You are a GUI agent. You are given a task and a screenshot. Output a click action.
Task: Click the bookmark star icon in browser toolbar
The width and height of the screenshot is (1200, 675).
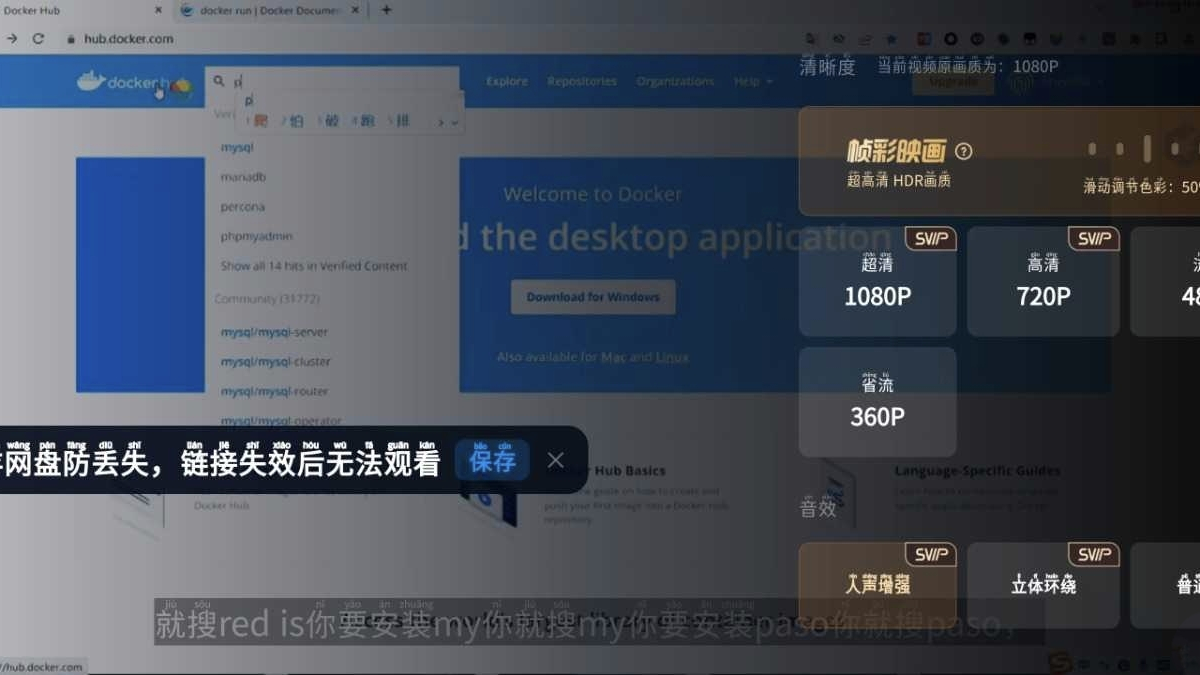tap(891, 39)
